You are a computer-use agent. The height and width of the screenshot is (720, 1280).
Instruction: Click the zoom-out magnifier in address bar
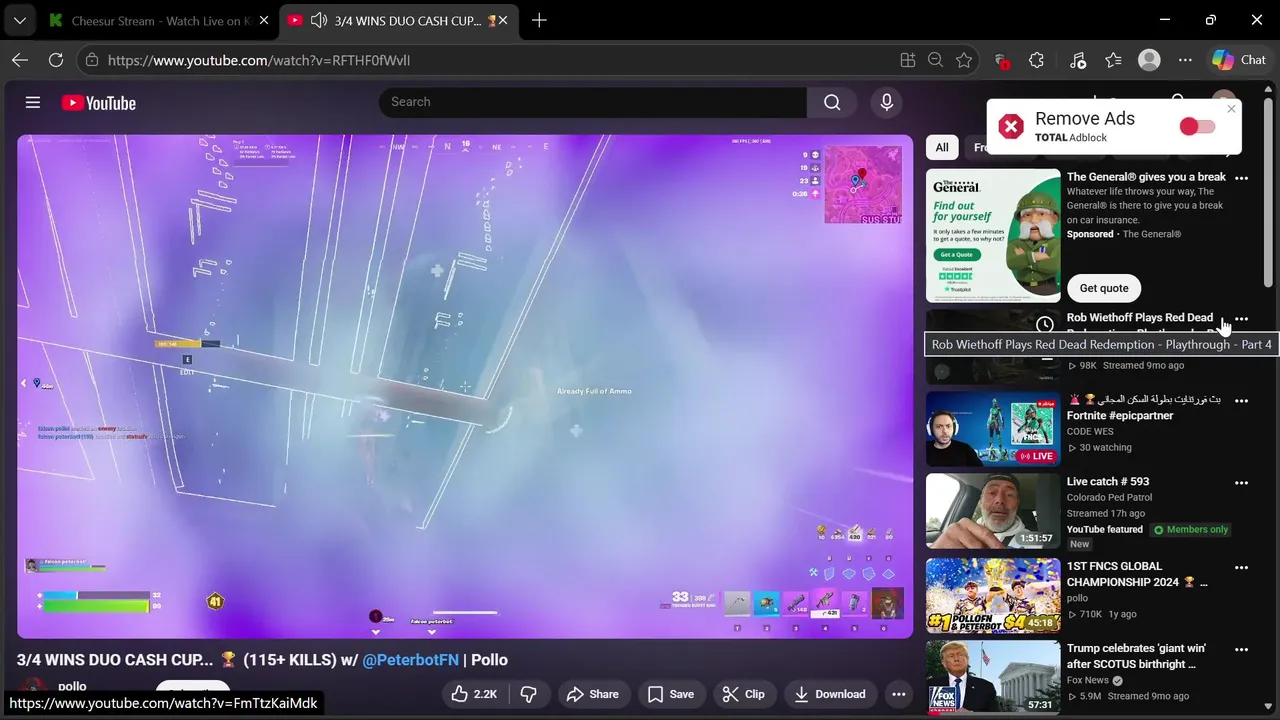point(936,60)
